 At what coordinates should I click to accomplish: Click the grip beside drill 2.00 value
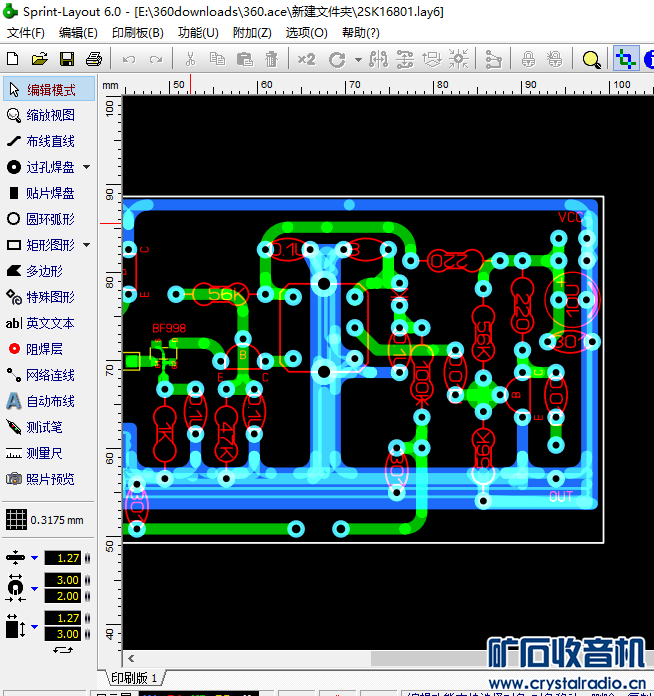87,596
